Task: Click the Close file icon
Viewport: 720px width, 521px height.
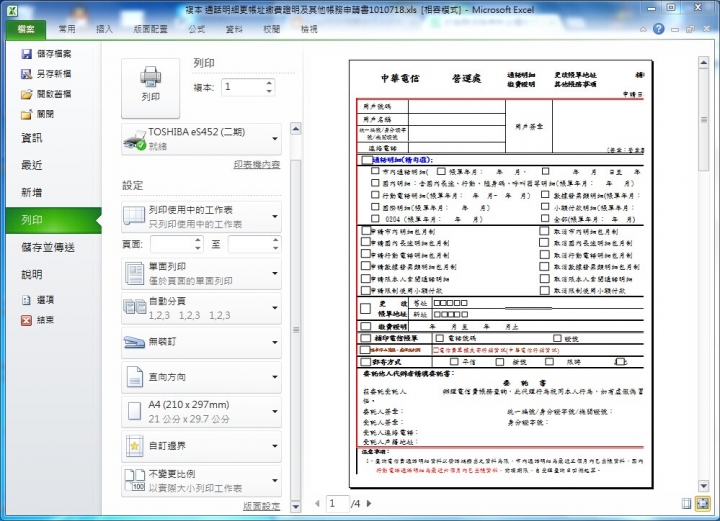Action: [x=27, y=114]
